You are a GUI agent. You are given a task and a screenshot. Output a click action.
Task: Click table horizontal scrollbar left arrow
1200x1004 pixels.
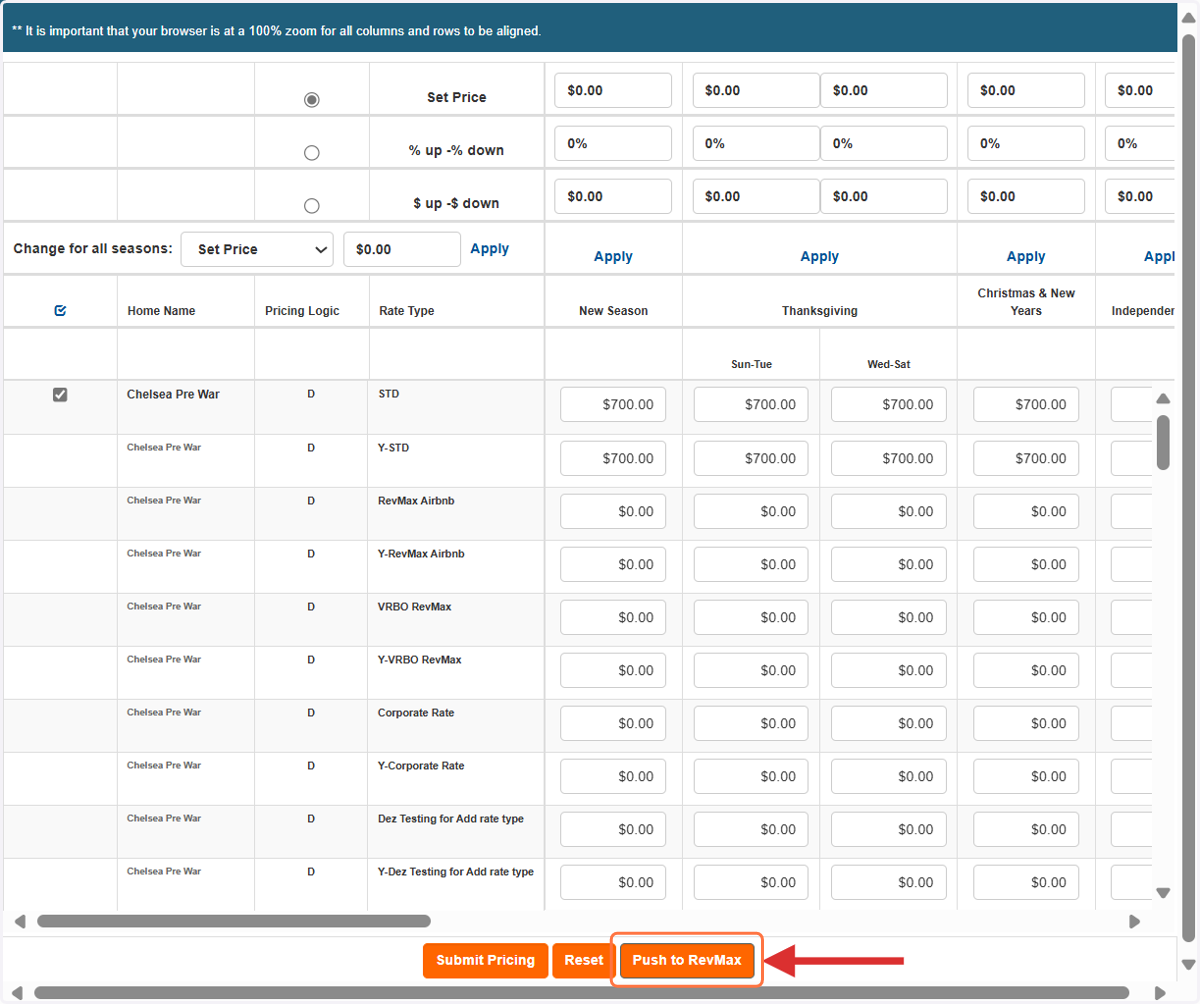pyautogui.click(x=19, y=921)
